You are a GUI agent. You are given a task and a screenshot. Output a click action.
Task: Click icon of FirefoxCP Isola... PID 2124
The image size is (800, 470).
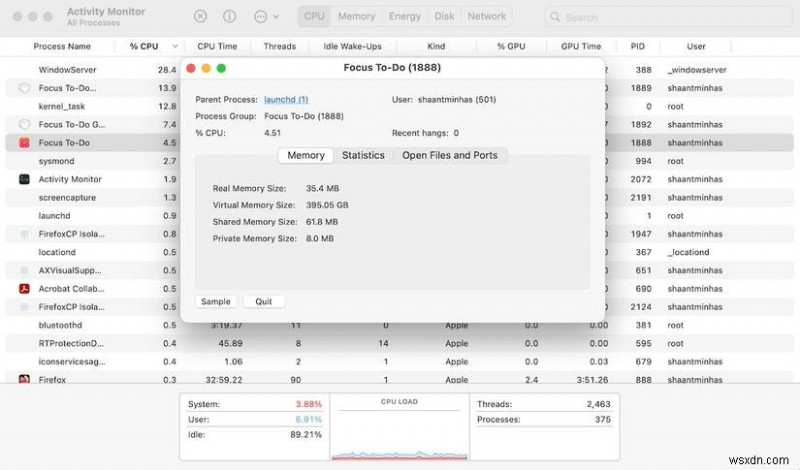coord(24,307)
